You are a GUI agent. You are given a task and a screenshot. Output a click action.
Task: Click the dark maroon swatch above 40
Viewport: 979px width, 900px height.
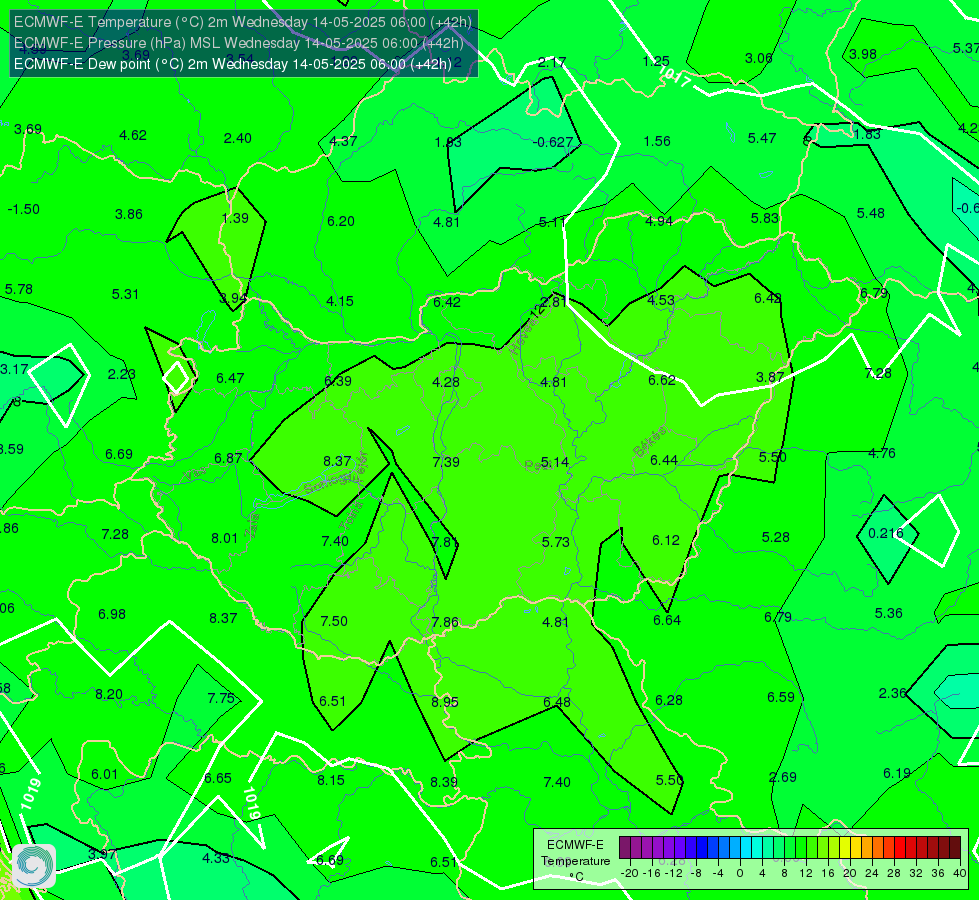955,848
